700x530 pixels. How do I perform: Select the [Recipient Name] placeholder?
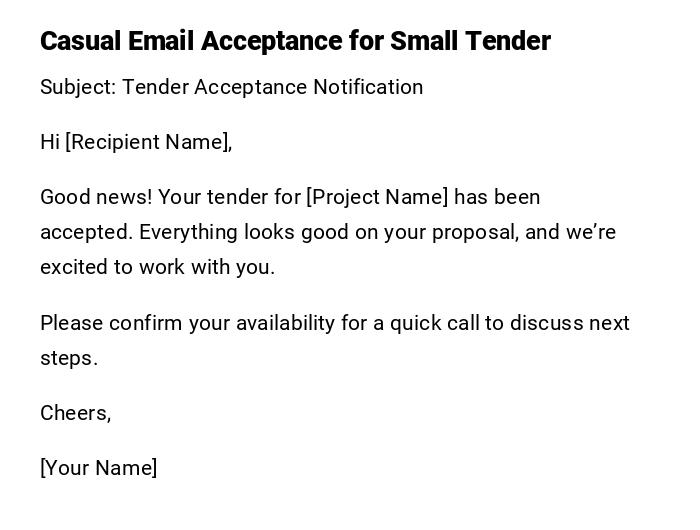[x=147, y=142]
